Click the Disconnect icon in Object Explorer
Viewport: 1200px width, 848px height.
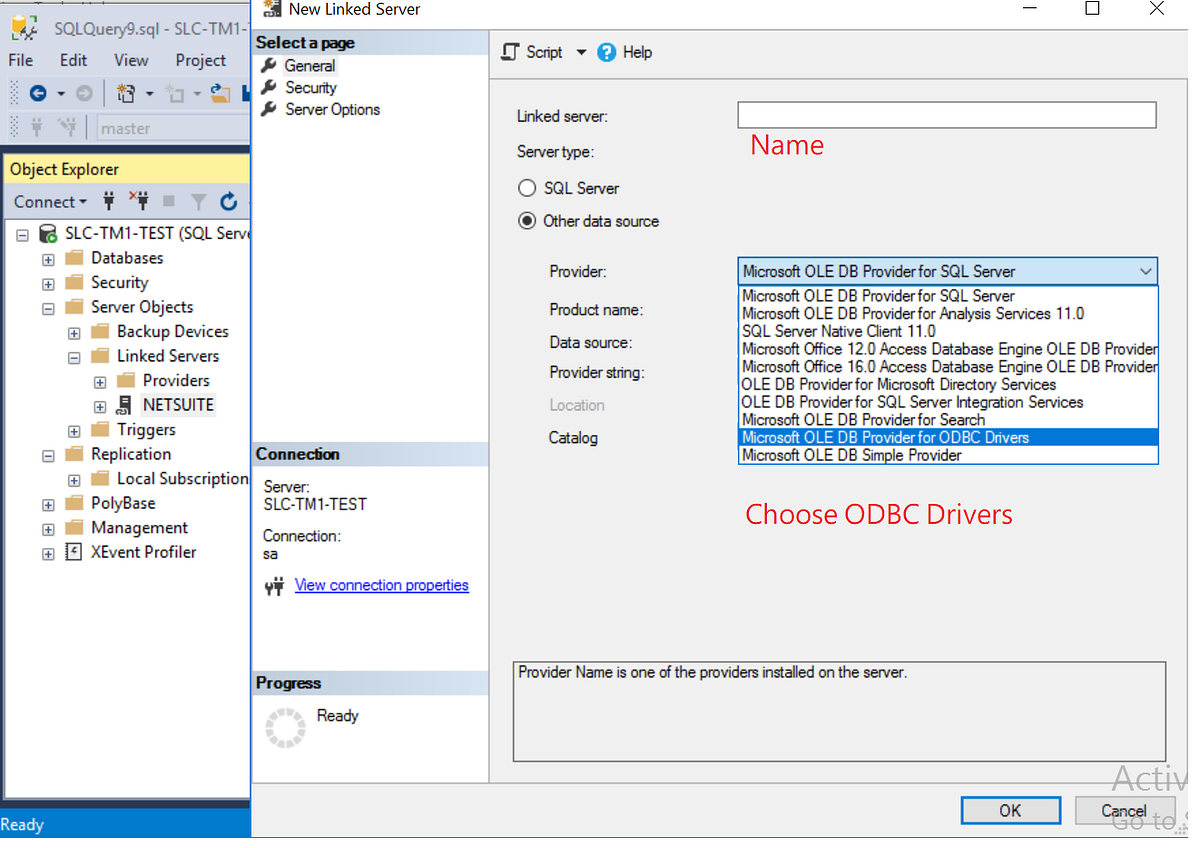click(138, 201)
